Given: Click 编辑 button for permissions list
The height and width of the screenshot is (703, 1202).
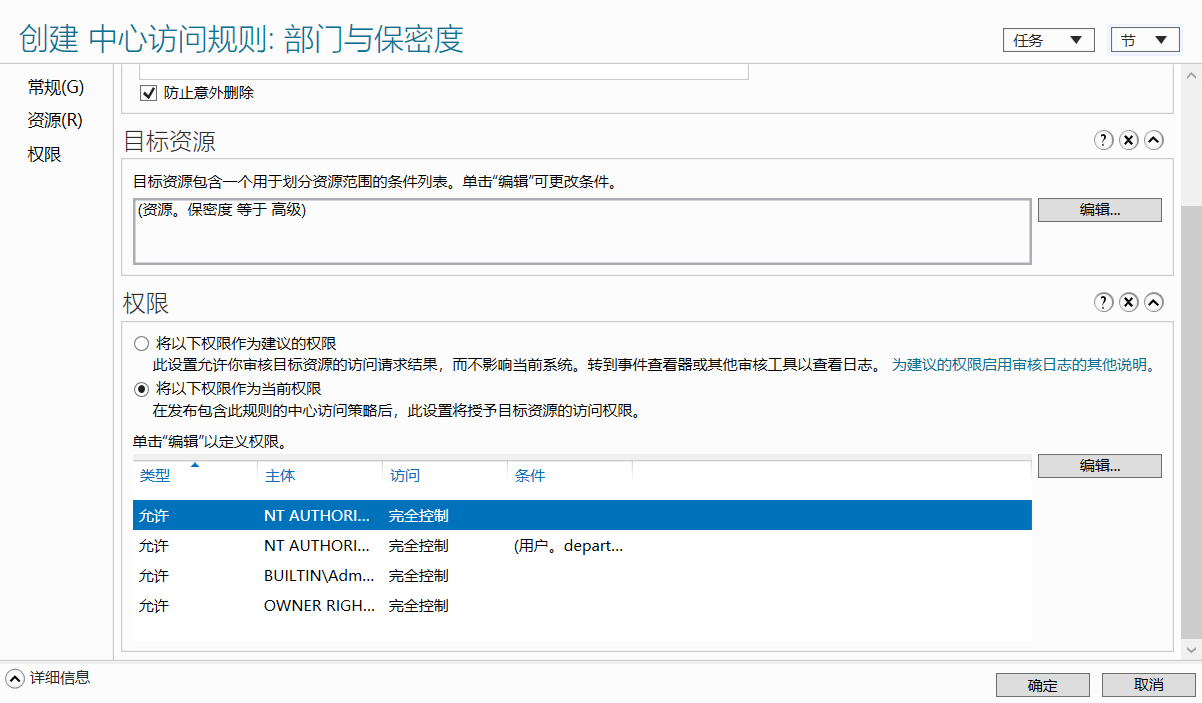Looking at the screenshot, I should (1099, 466).
